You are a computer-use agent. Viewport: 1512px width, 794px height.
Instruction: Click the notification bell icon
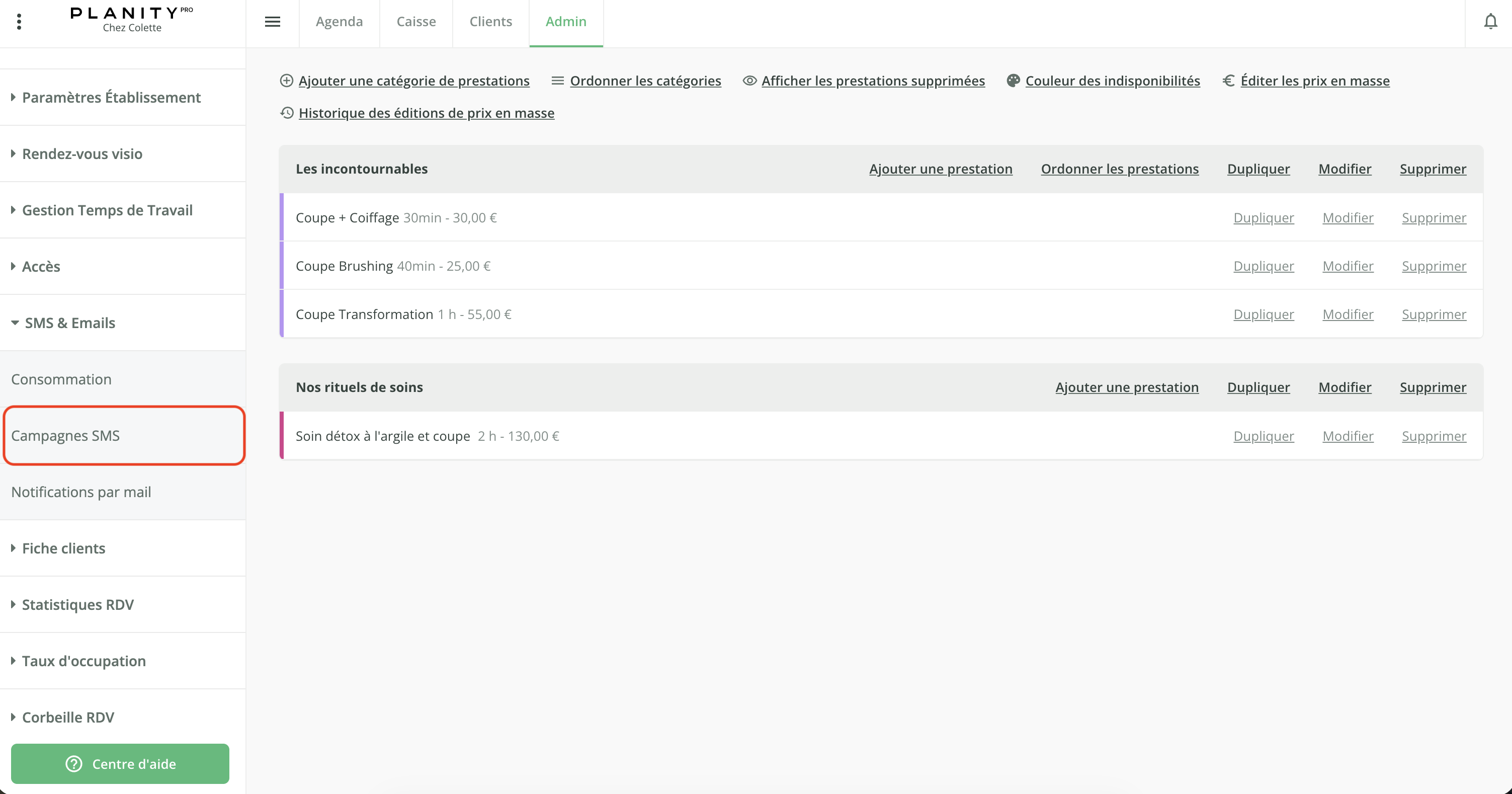pyautogui.click(x=1490, y=22)
